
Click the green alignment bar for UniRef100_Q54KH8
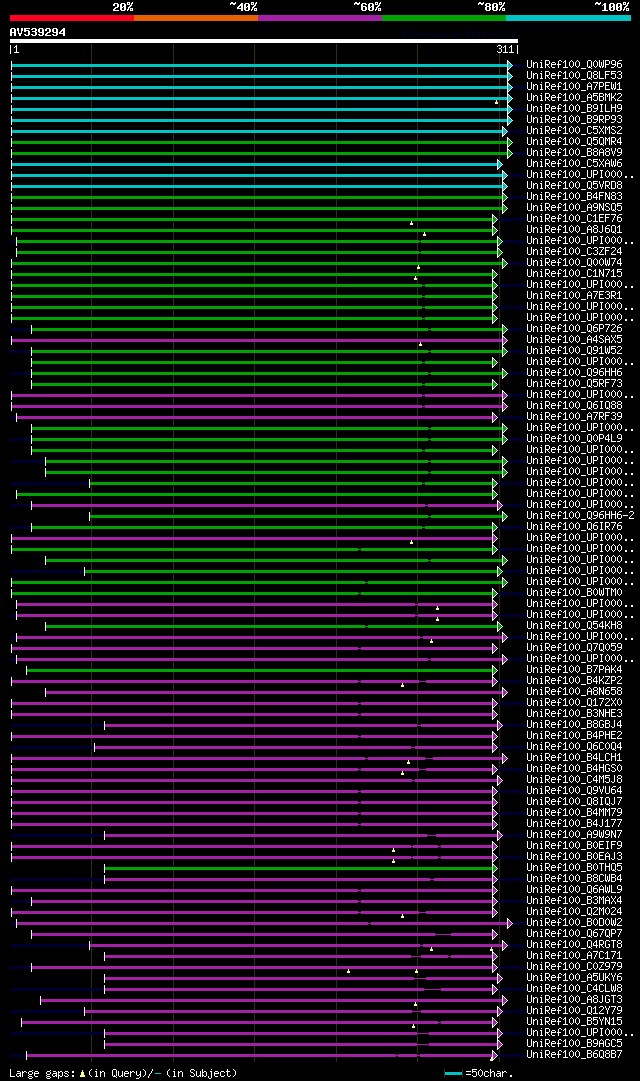pos(272,627)
